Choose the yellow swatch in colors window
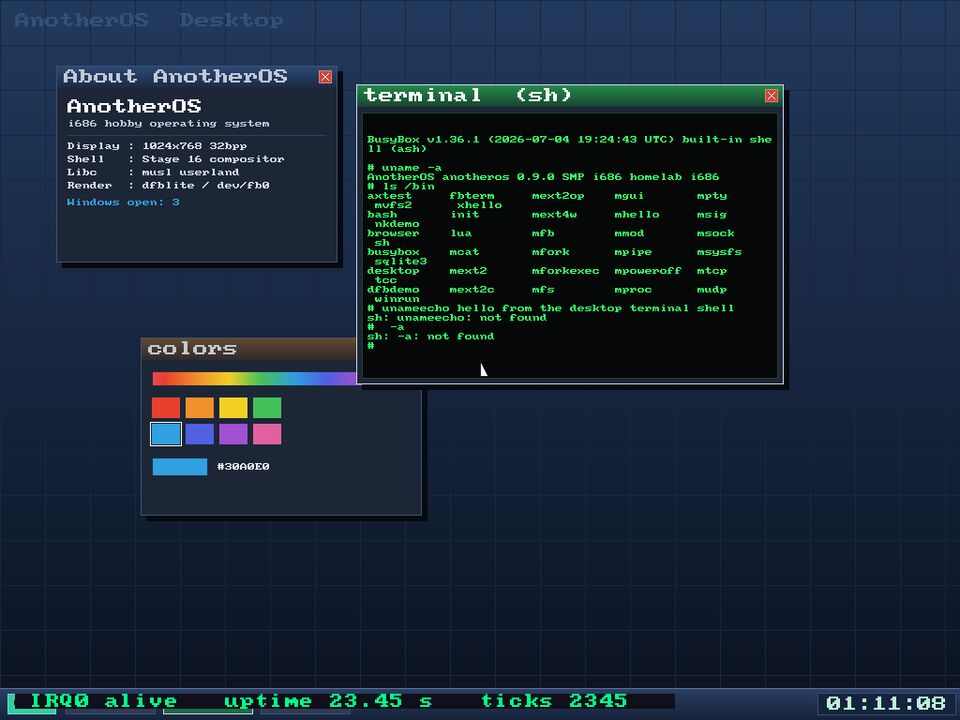960x720 pixels. 233,408
